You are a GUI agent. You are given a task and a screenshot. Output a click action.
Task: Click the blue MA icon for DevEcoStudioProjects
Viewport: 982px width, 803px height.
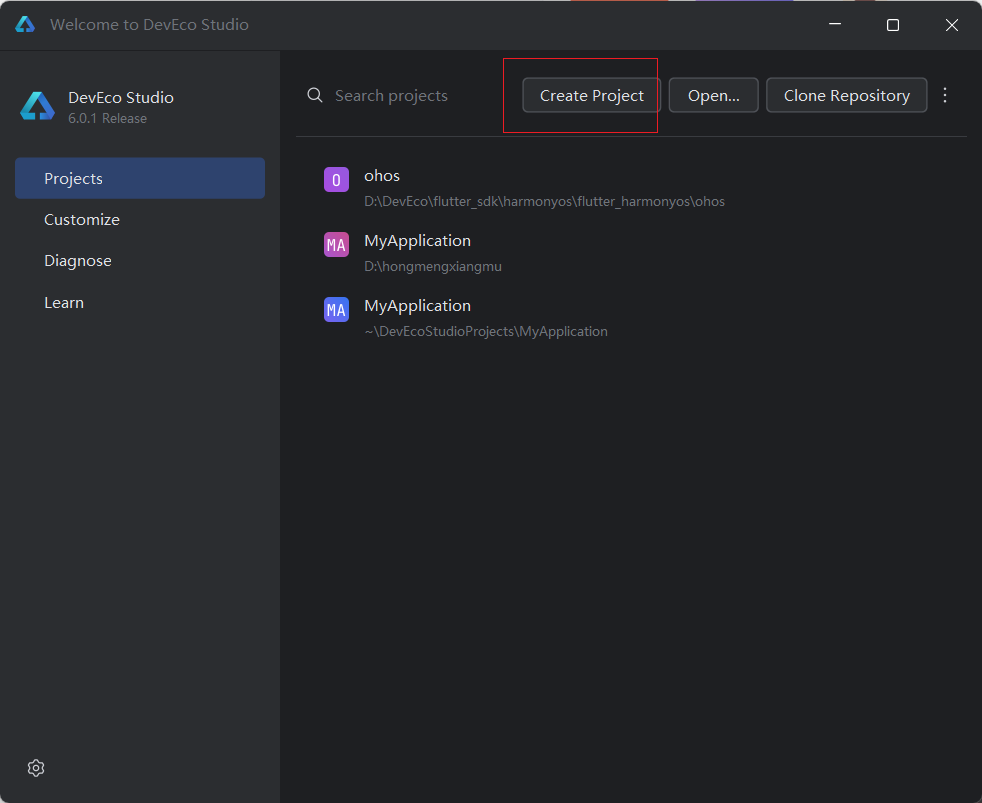336,309
